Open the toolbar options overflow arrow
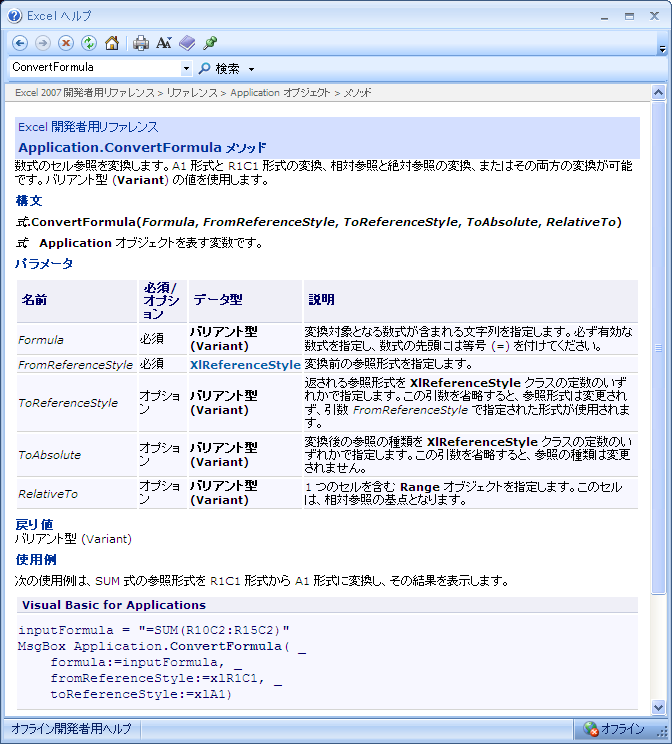The height and width of the screenshot is (744, 672). click(663, 49)
